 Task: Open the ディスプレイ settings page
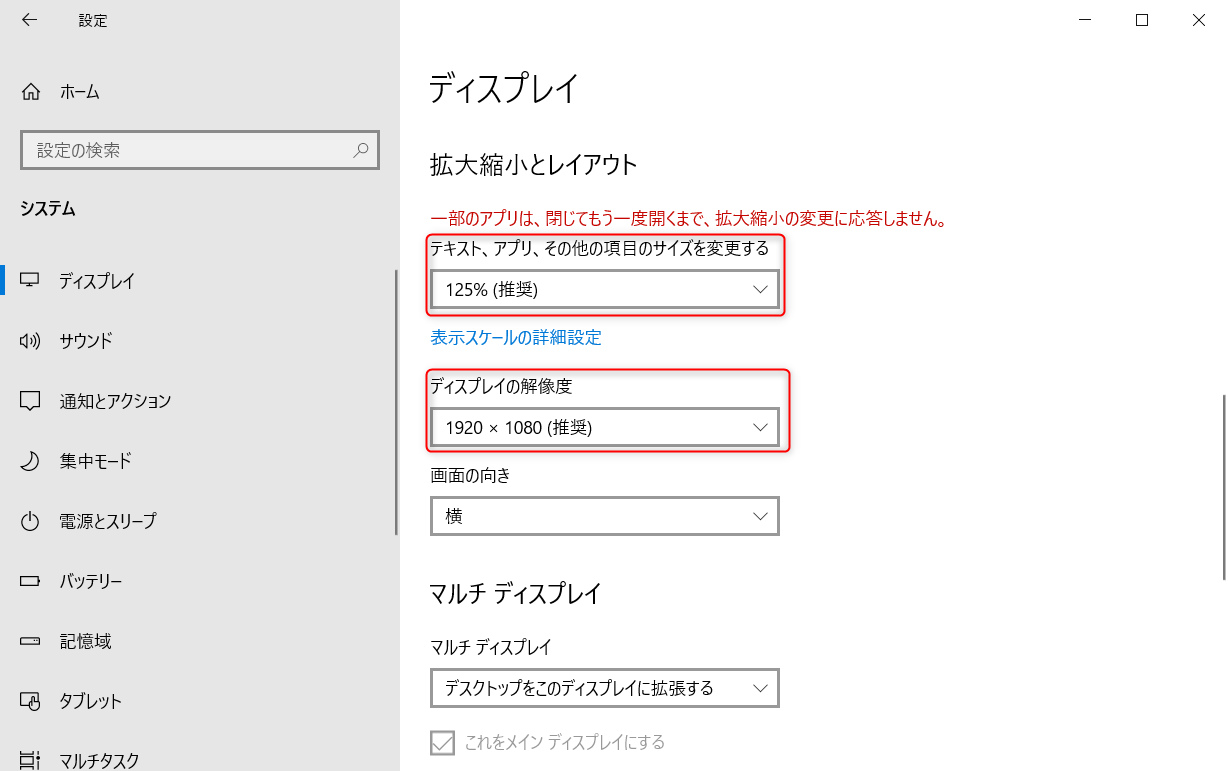[x=198, y=281]
